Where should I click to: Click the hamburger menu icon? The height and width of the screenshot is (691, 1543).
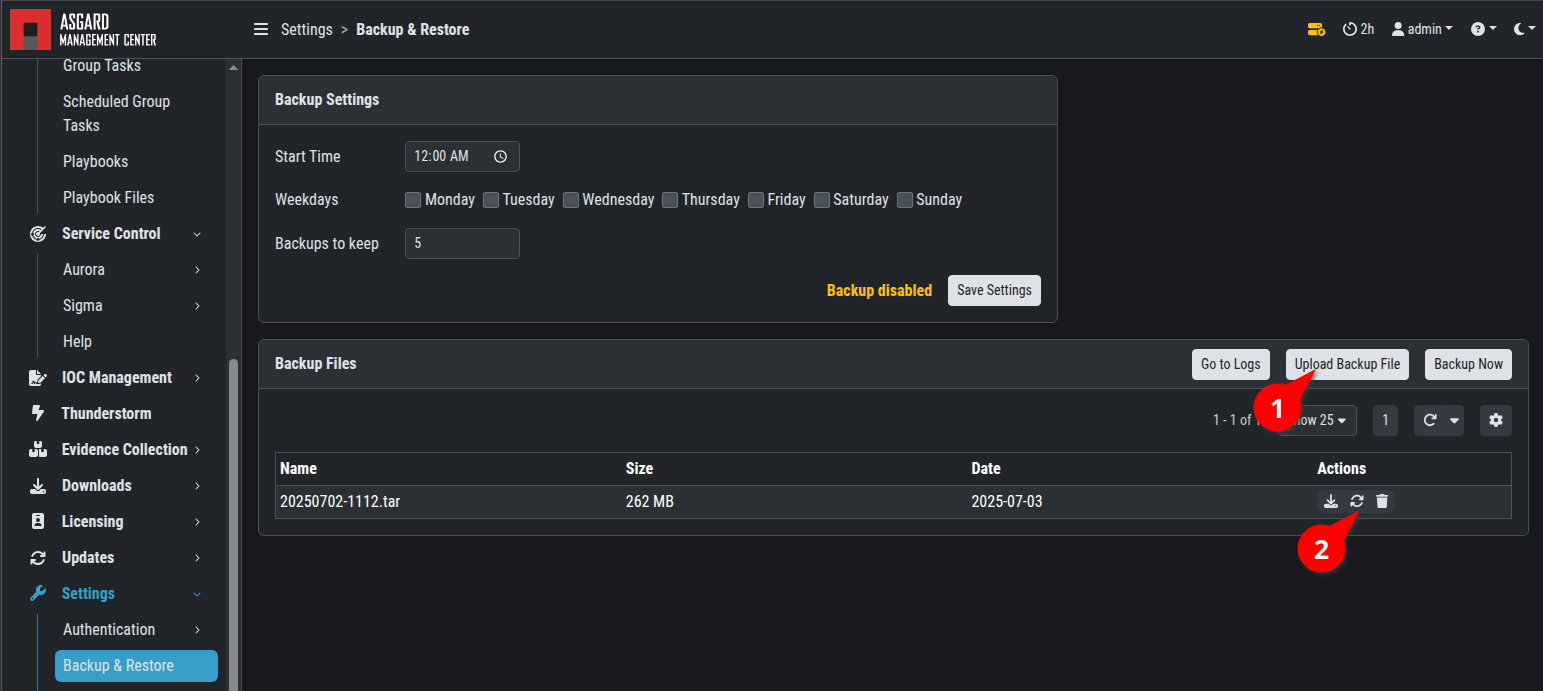tap(261, 29)
